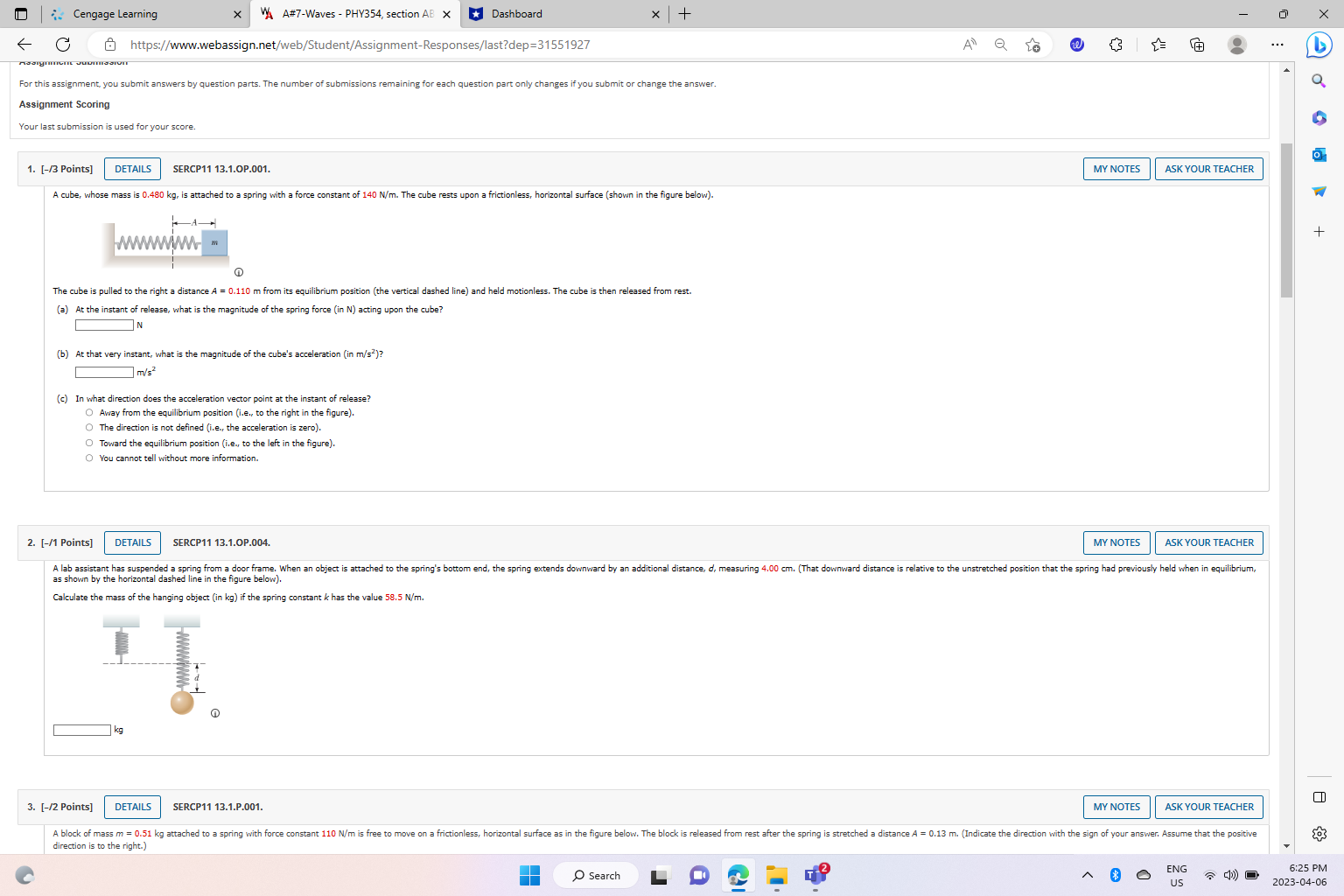Click the info icon below the spring-cube figure
Viewport: 1344px width, 896px height.
pyautogui.click(x=238, y=272)
